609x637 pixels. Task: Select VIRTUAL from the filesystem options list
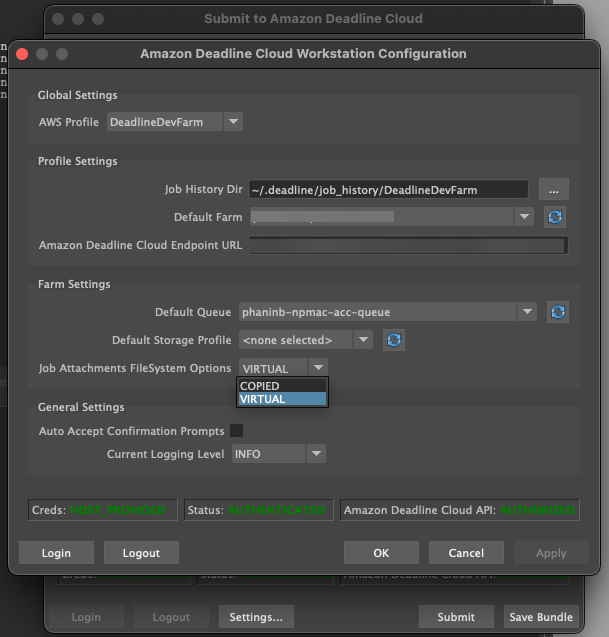282,399
